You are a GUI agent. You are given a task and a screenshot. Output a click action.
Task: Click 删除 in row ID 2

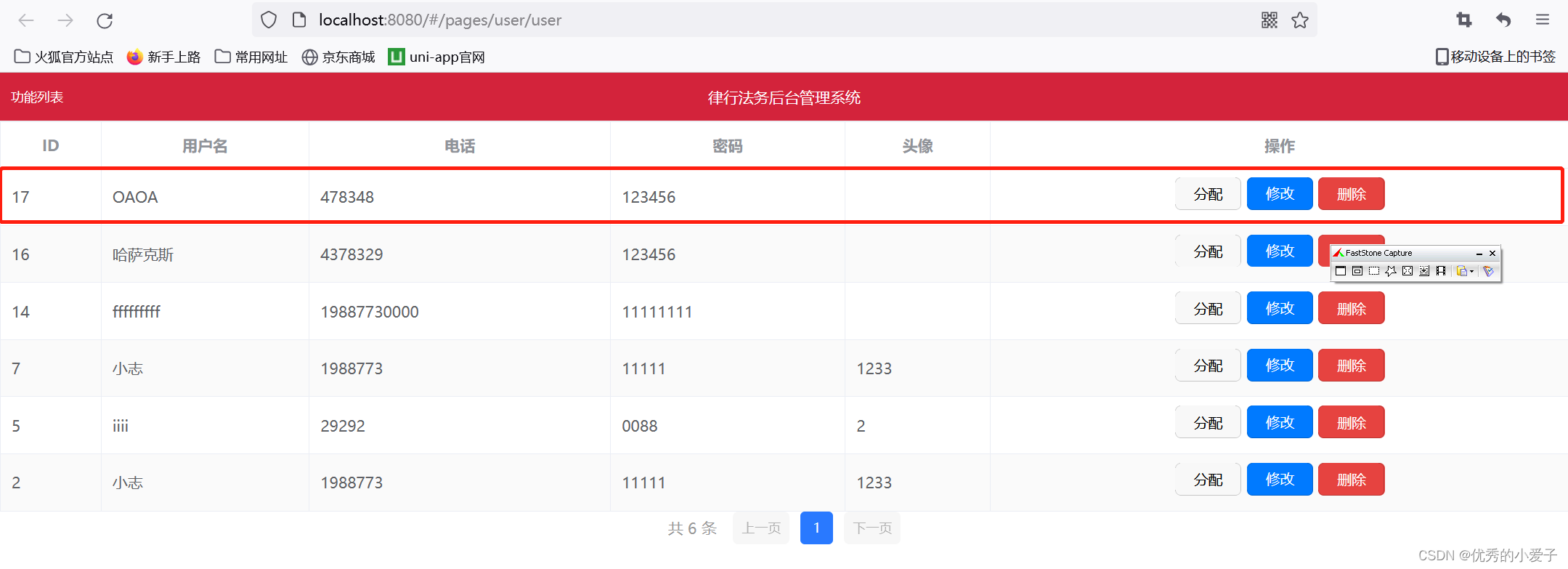(x=1352, y=480)
